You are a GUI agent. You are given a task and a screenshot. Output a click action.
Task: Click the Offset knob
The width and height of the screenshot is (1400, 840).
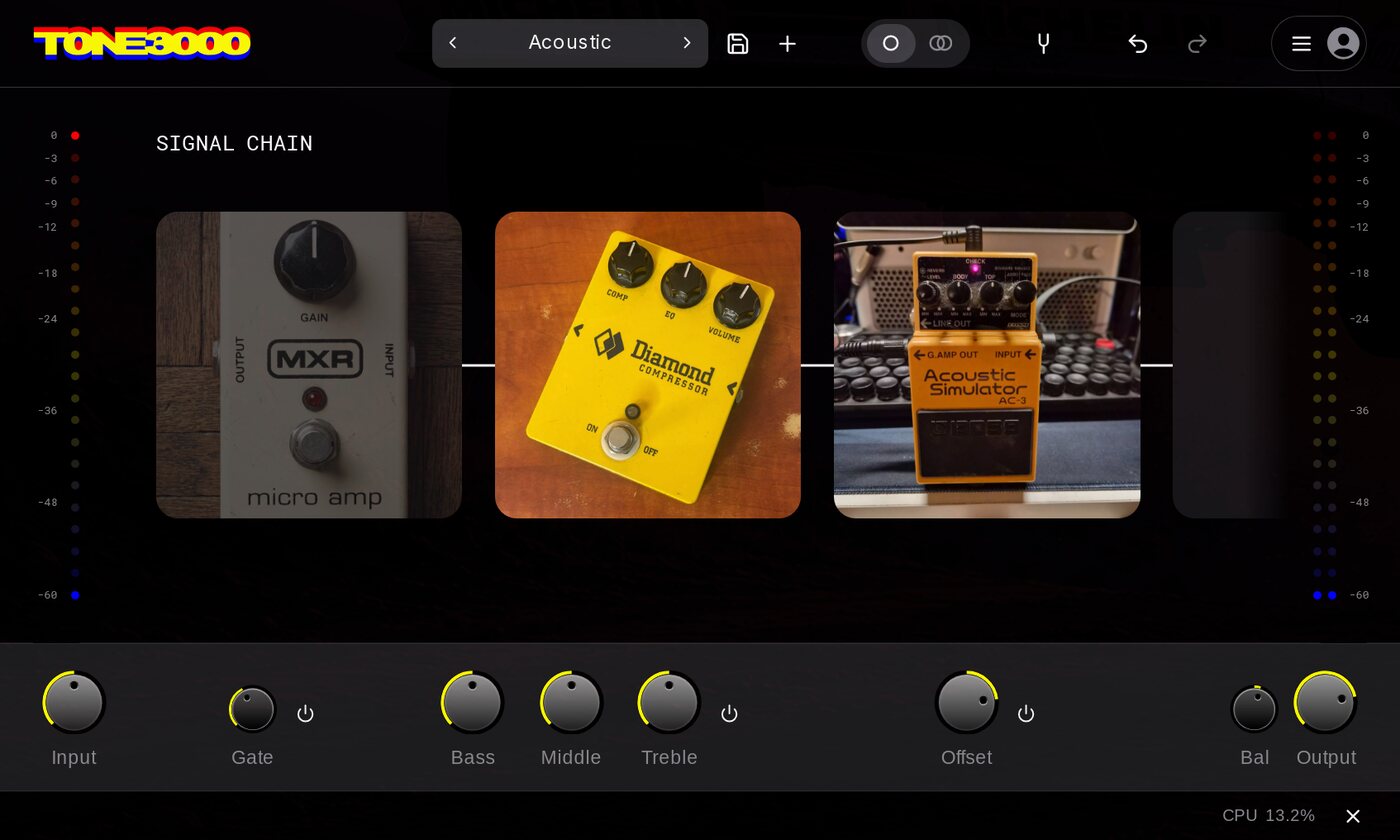(x=966, y=702)
